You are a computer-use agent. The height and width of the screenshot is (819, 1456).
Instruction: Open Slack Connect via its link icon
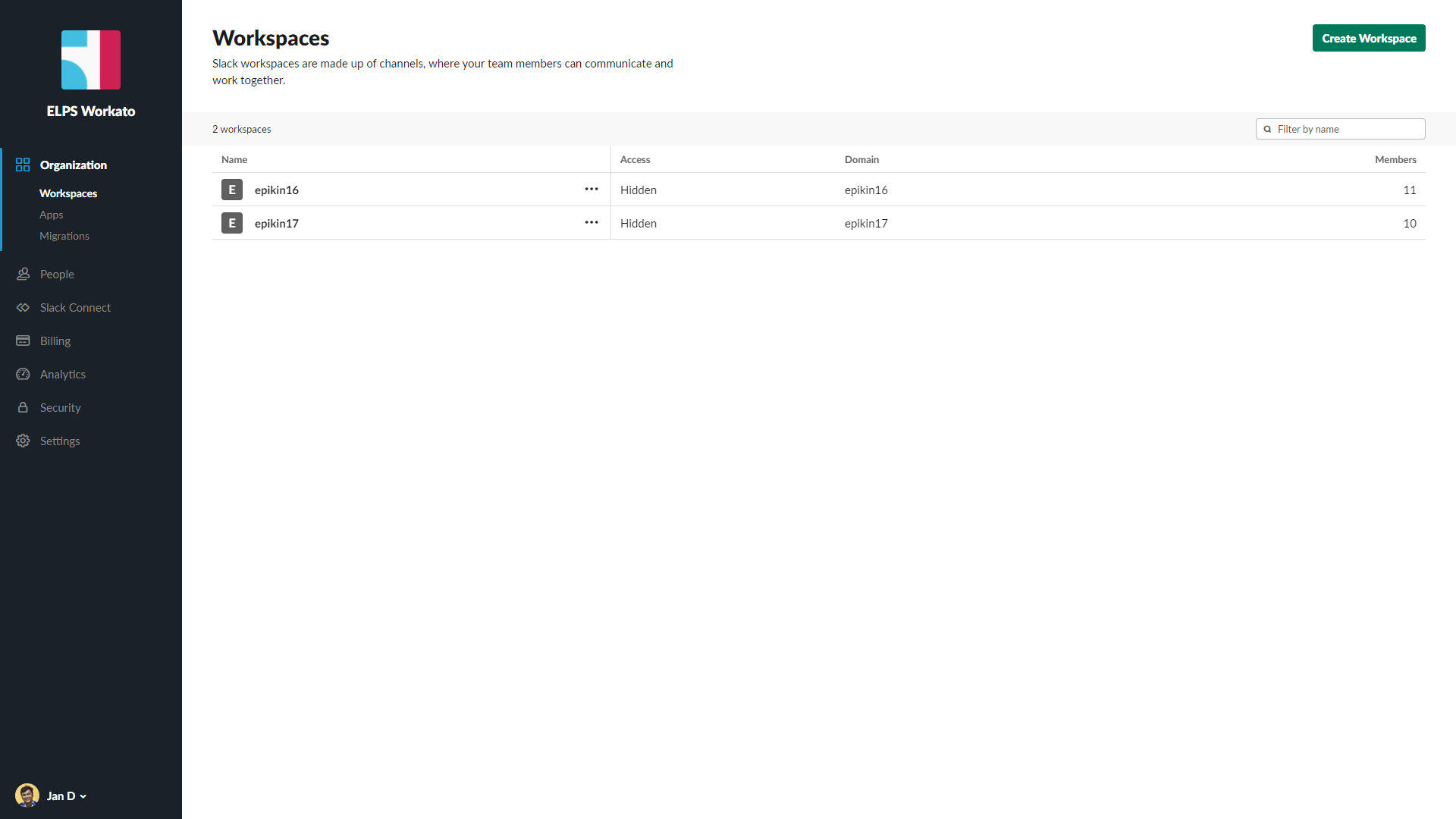pyautogui.click(x=23, y=307)
